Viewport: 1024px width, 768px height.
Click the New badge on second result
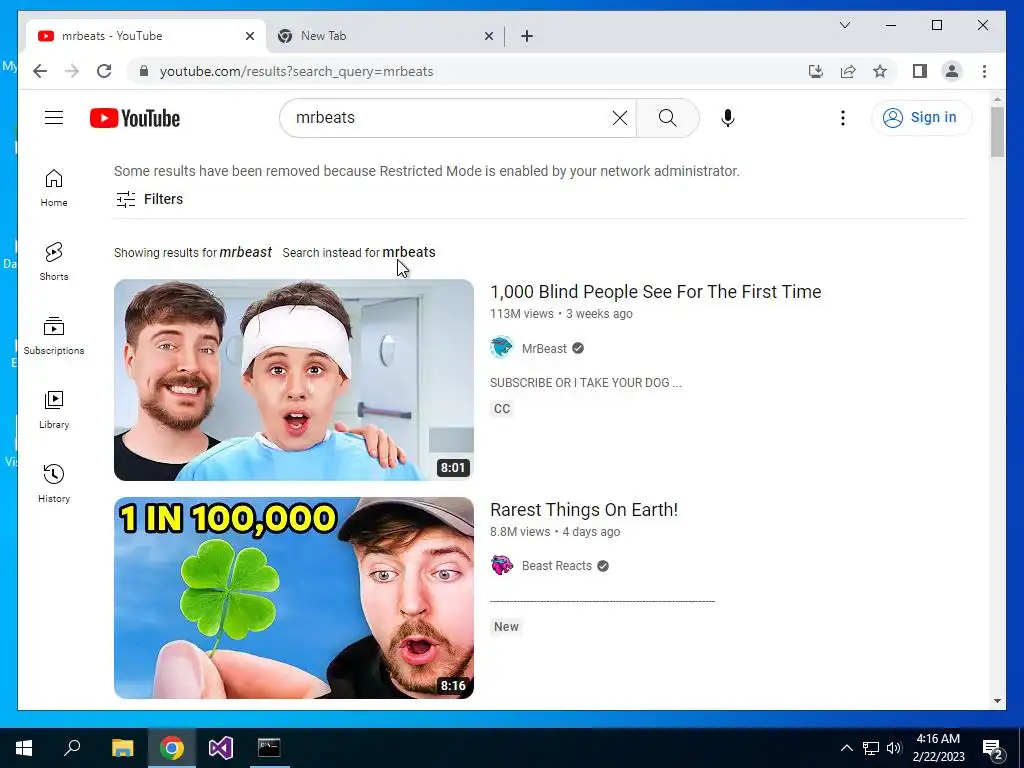[x=506, y=626]
